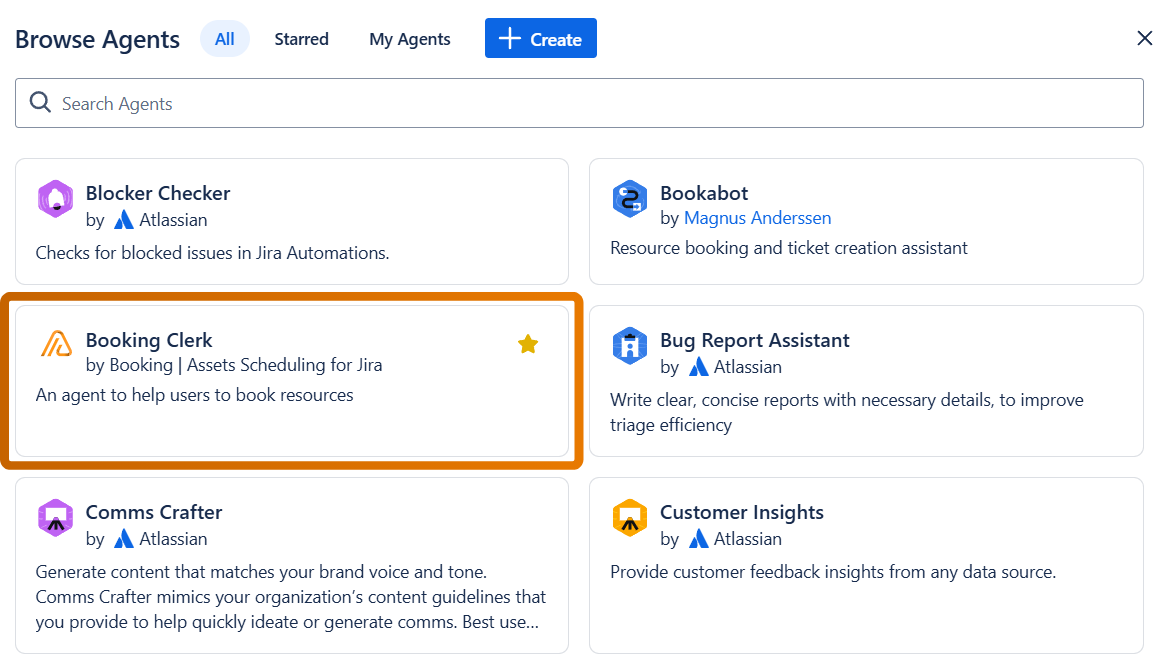
Task: Click the Comms Crafter agent icon
Action: [x=56, y=518]
